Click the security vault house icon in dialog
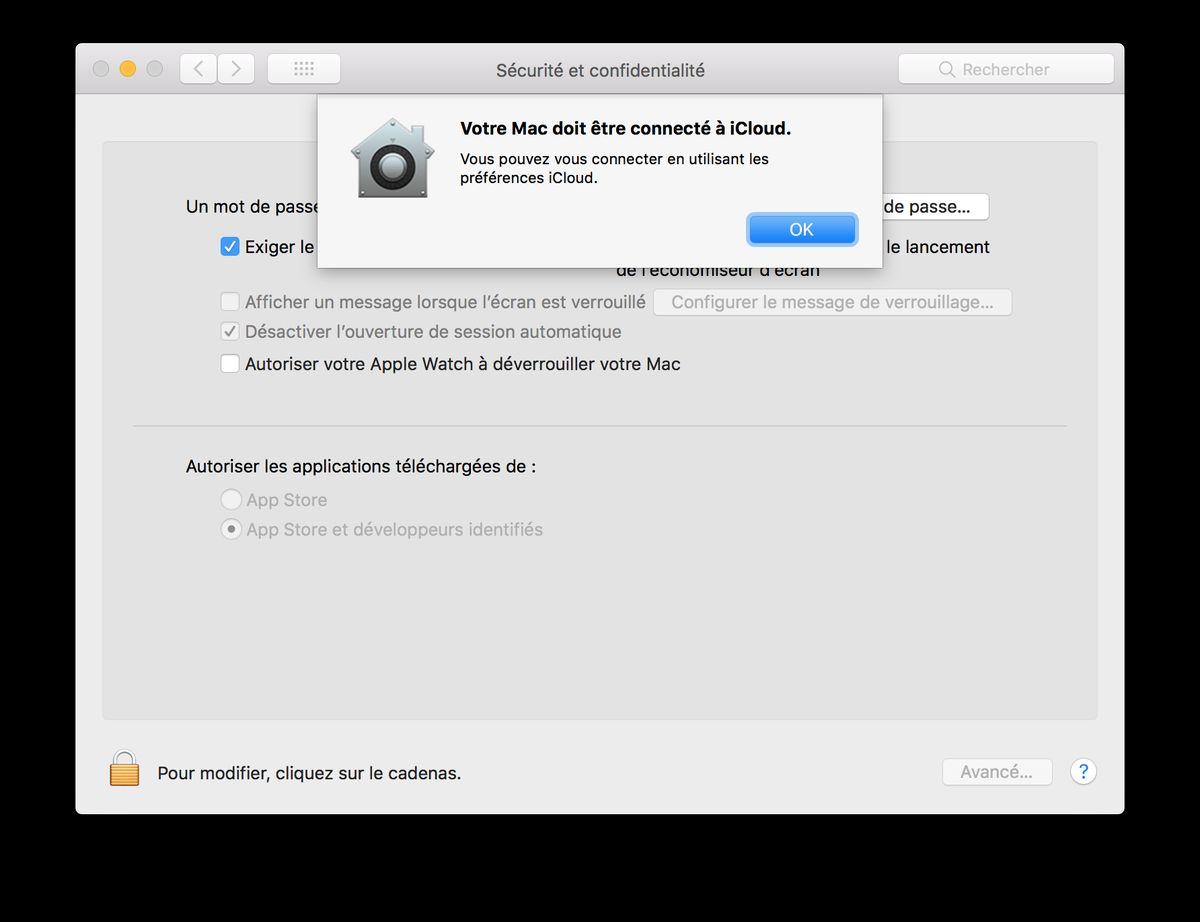1200x922 pixels. tap(391, 158)
